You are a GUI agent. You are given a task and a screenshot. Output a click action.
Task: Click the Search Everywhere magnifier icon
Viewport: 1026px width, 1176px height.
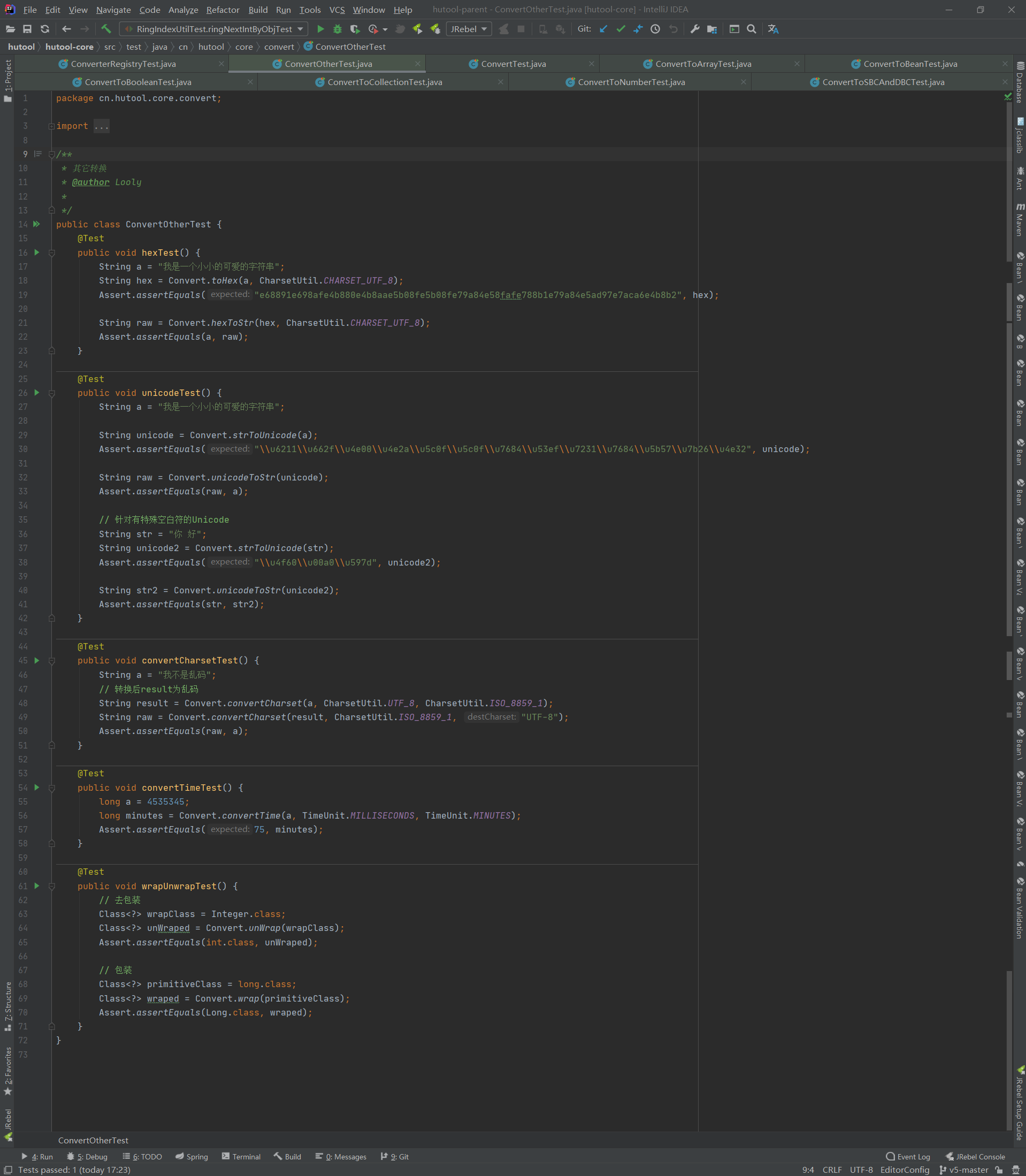click(x=752, y=29)
